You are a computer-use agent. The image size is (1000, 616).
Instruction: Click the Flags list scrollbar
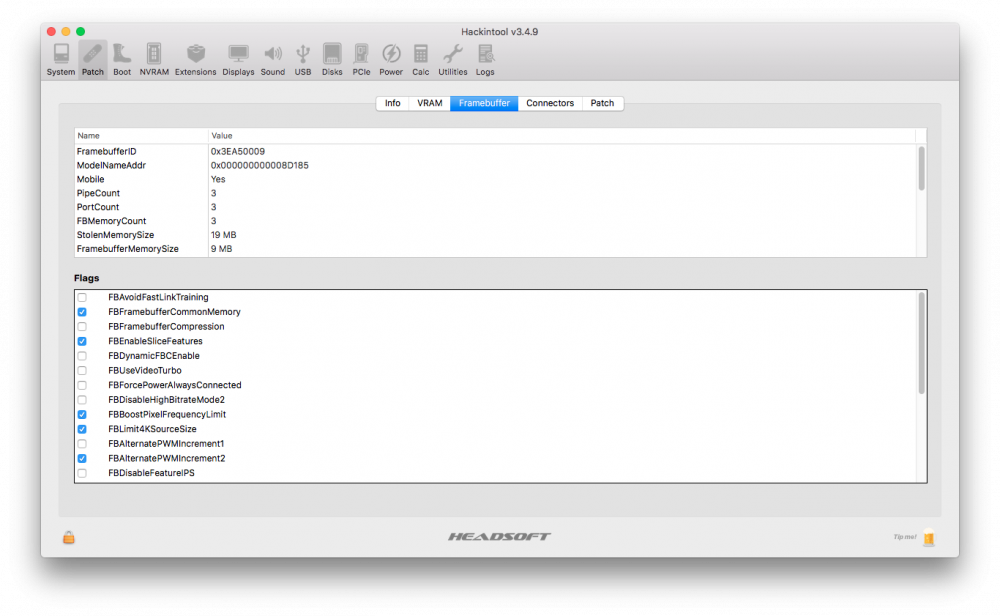pos(921,343)
